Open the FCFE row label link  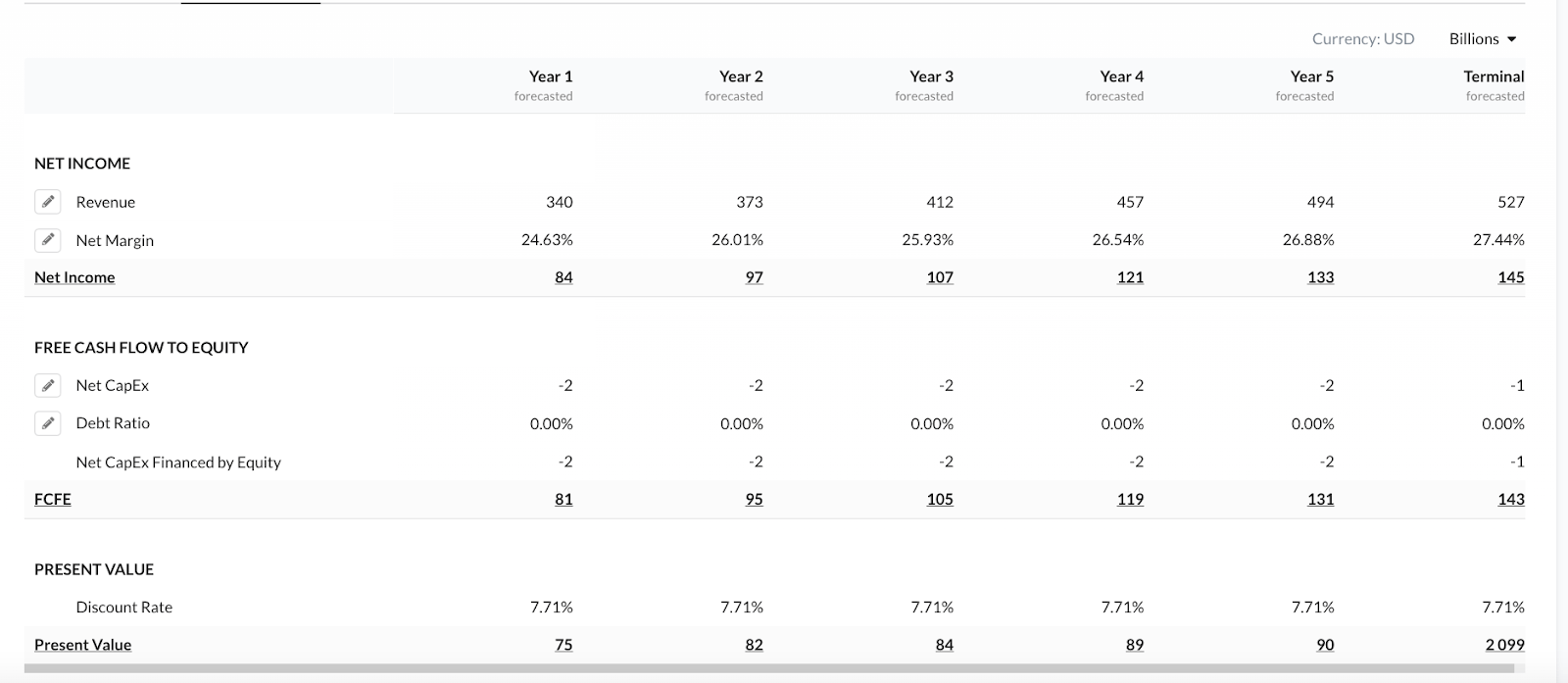(53, 499)
